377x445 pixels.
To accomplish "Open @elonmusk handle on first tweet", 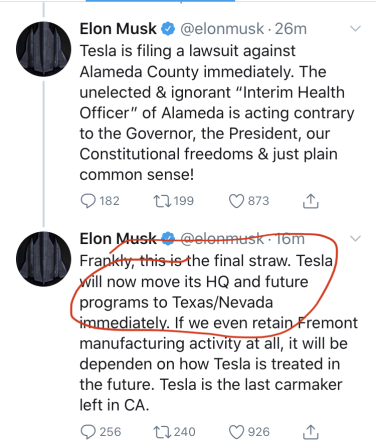I will [222, 29].
